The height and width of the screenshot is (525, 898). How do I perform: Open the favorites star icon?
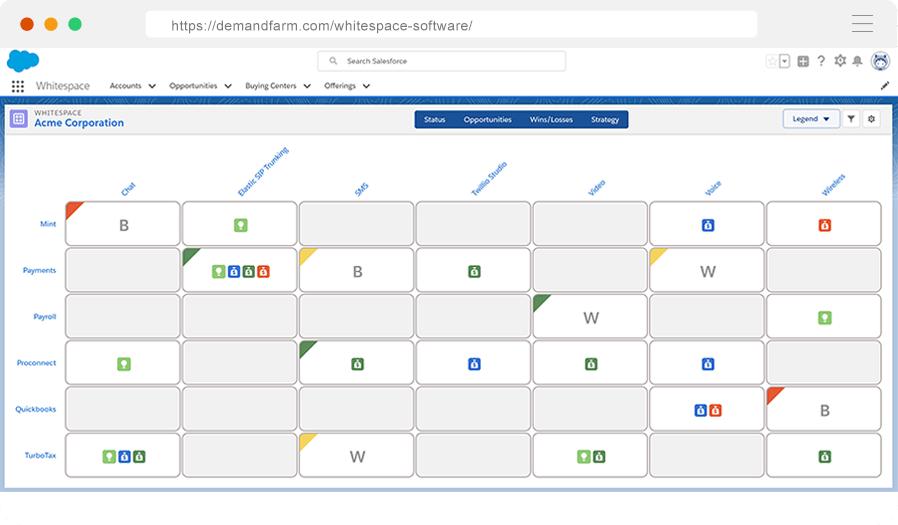pyautogui.click(x=772, y=61)
